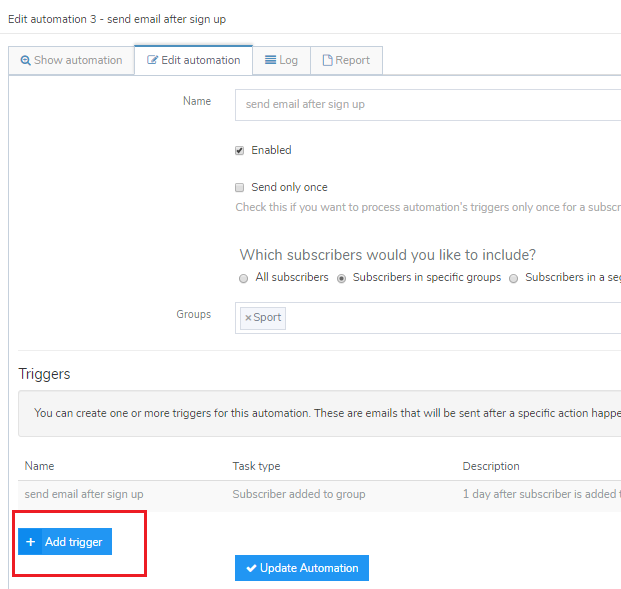Click the Update Automation button
Viewport: 621px width, 589px height.
(302, 568)
